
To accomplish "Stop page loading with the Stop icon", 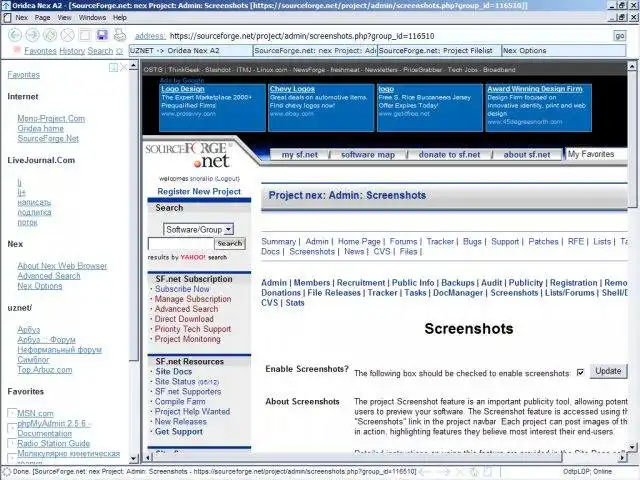I will pyautogui.click(x=67, y=35).
